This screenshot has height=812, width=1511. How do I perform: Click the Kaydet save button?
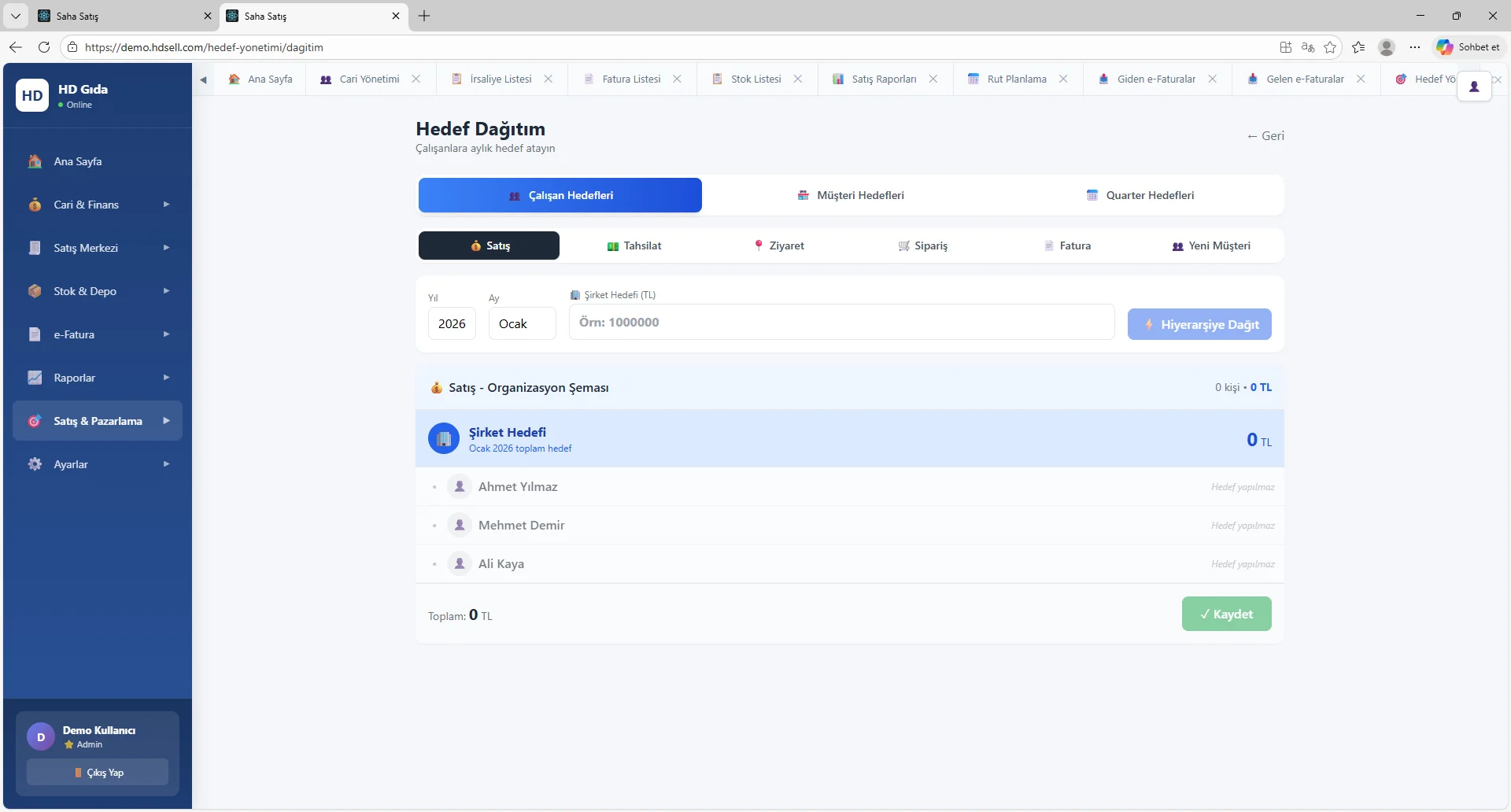coord(1226,615)
